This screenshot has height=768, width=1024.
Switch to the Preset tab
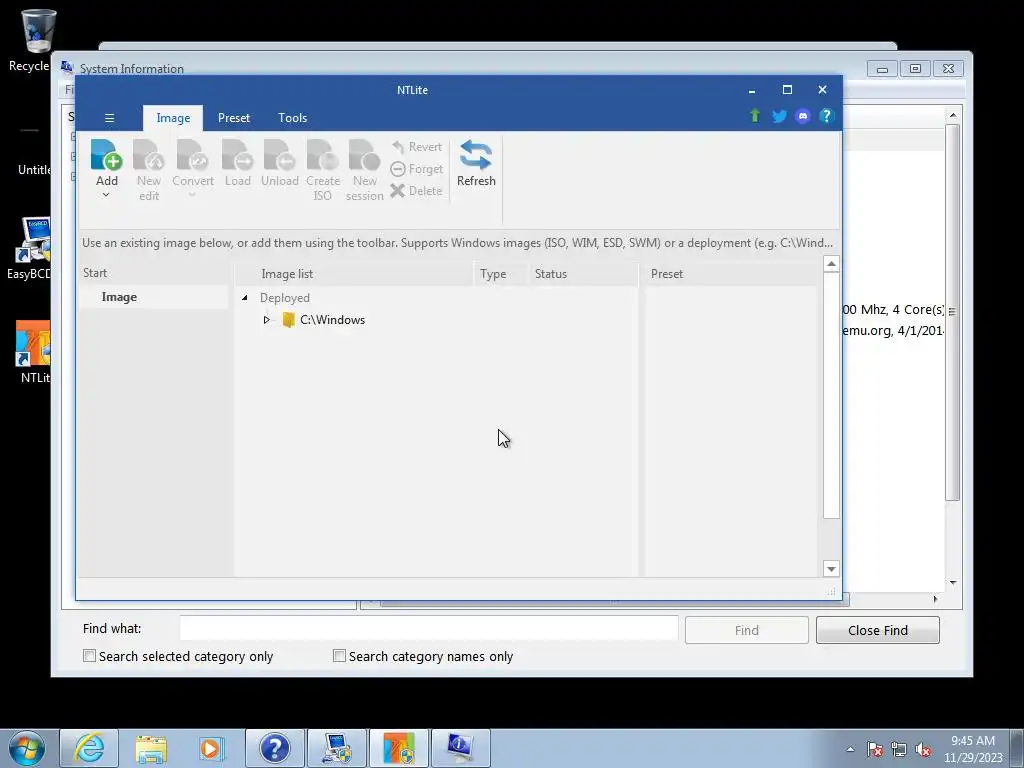(234, 118)
